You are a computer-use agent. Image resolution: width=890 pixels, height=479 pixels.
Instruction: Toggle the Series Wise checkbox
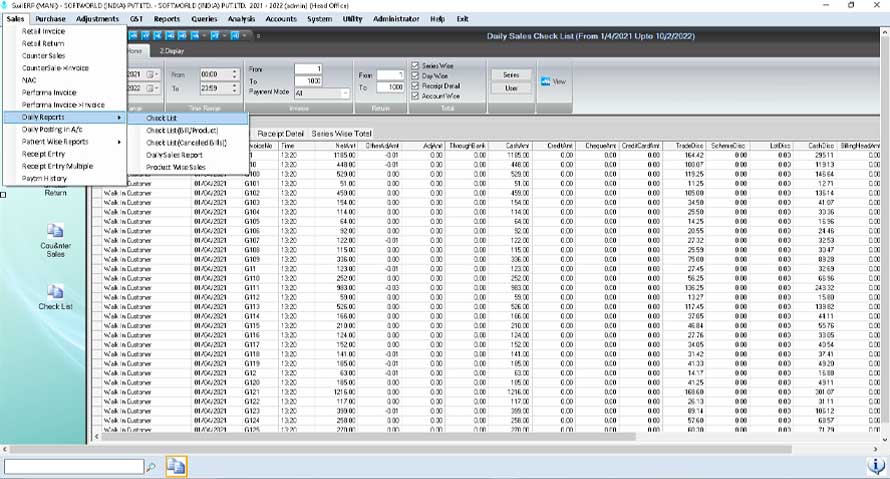pyautogui.click(x=415, y=66)
